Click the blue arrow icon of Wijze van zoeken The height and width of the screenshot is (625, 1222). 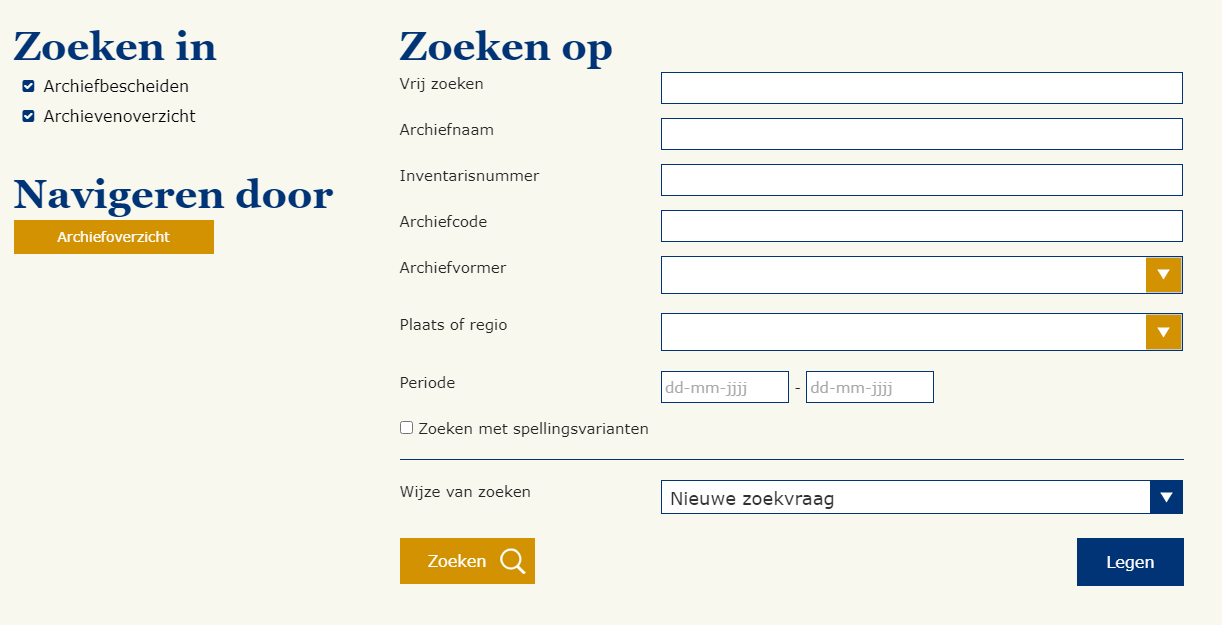(1166, 497)
